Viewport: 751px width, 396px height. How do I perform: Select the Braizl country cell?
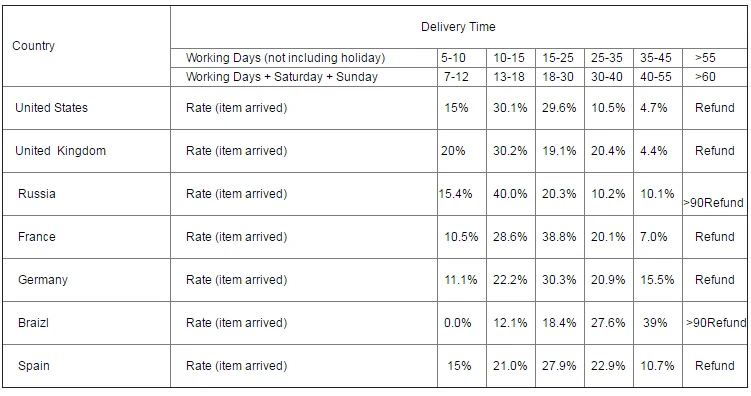coord(87,323)
